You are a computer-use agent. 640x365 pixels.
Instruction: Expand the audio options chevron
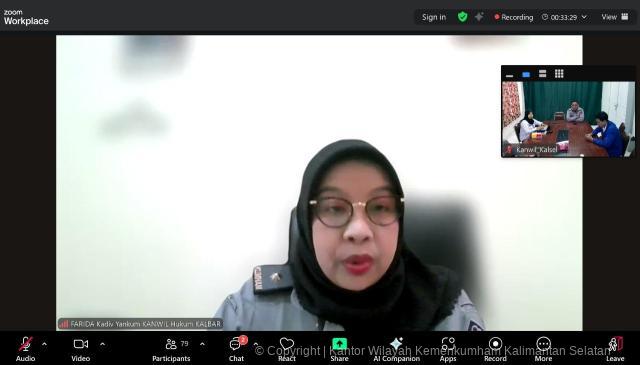(x=44, y=344)
